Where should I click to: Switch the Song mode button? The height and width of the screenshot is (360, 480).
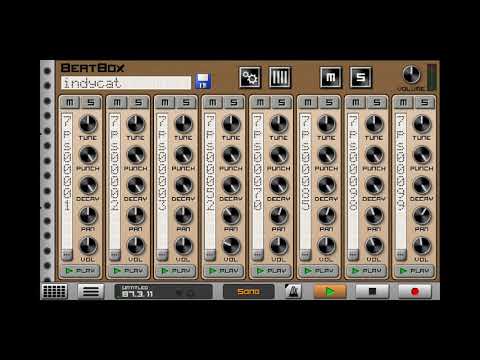pos(249,292)
